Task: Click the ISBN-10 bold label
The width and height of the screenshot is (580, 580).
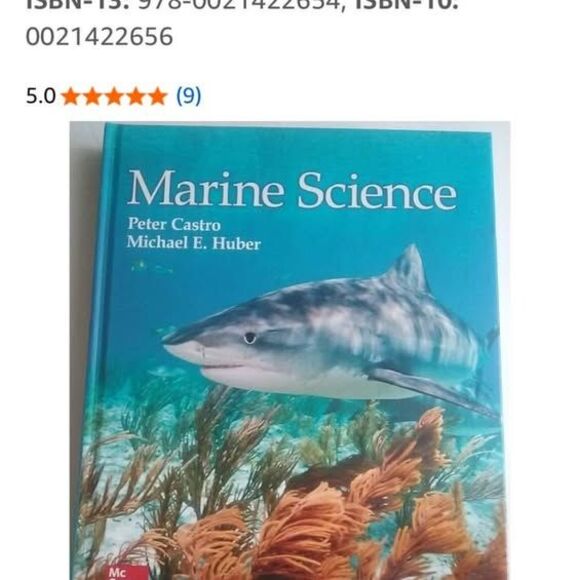Action: click(407, 5)
